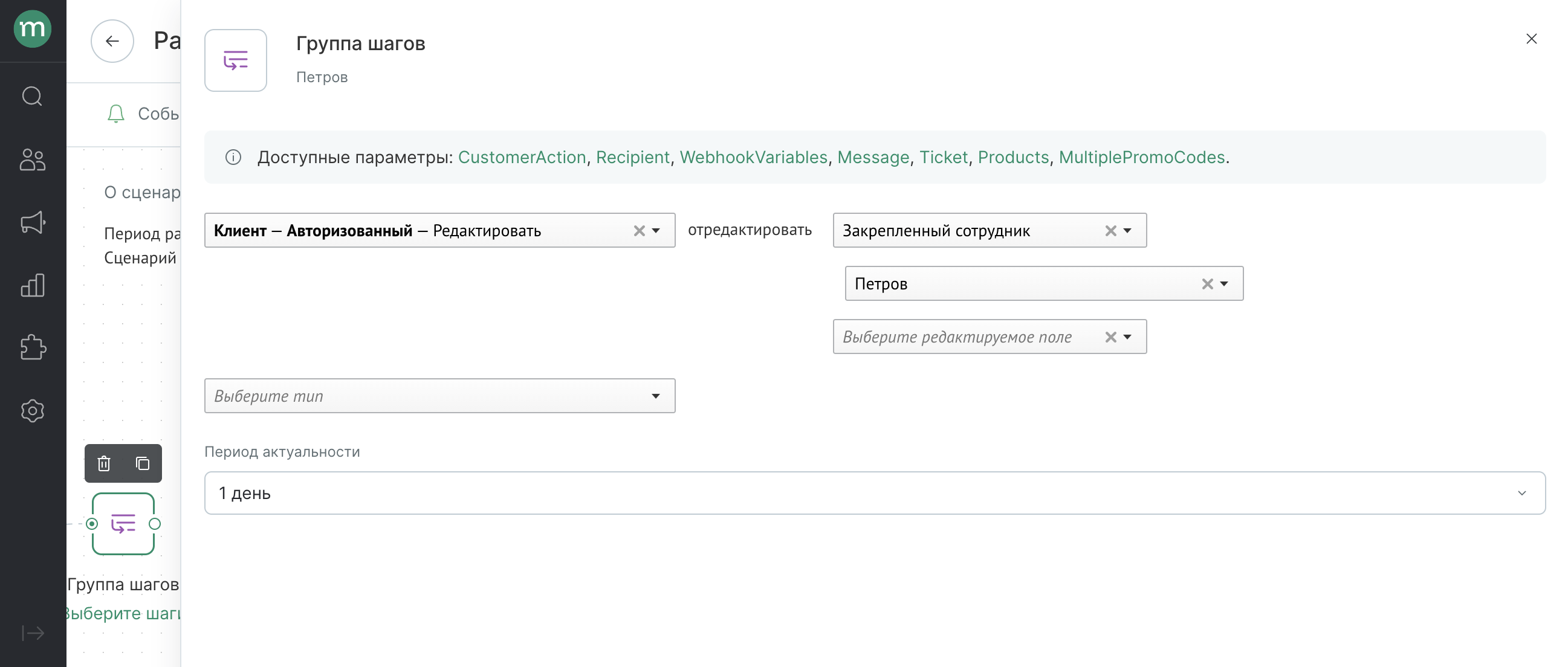Open the Recipient parameter link
This screenshot has height=667, width=1568.
point(632,158)
